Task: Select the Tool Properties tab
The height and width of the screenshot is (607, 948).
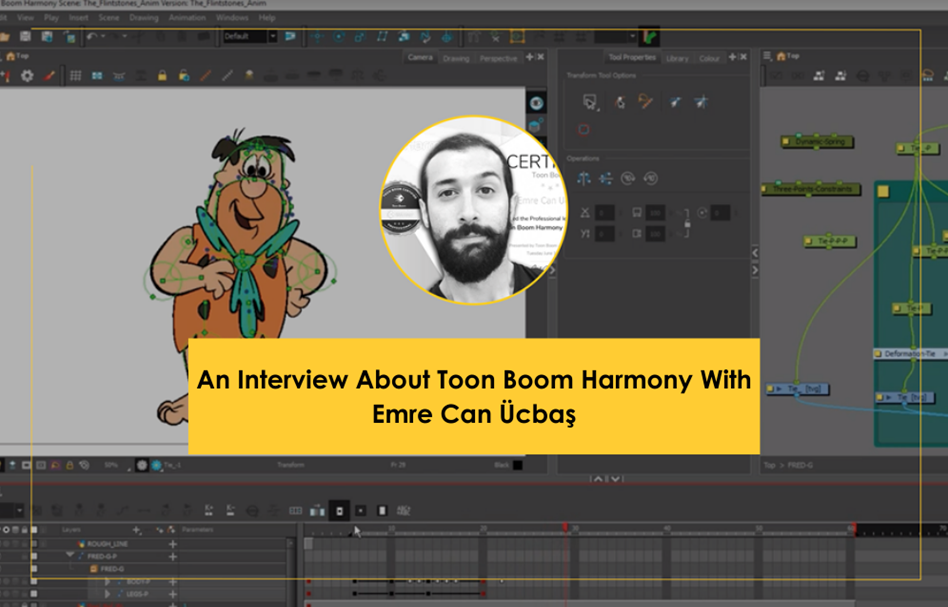Action: [x=632, y=57]
